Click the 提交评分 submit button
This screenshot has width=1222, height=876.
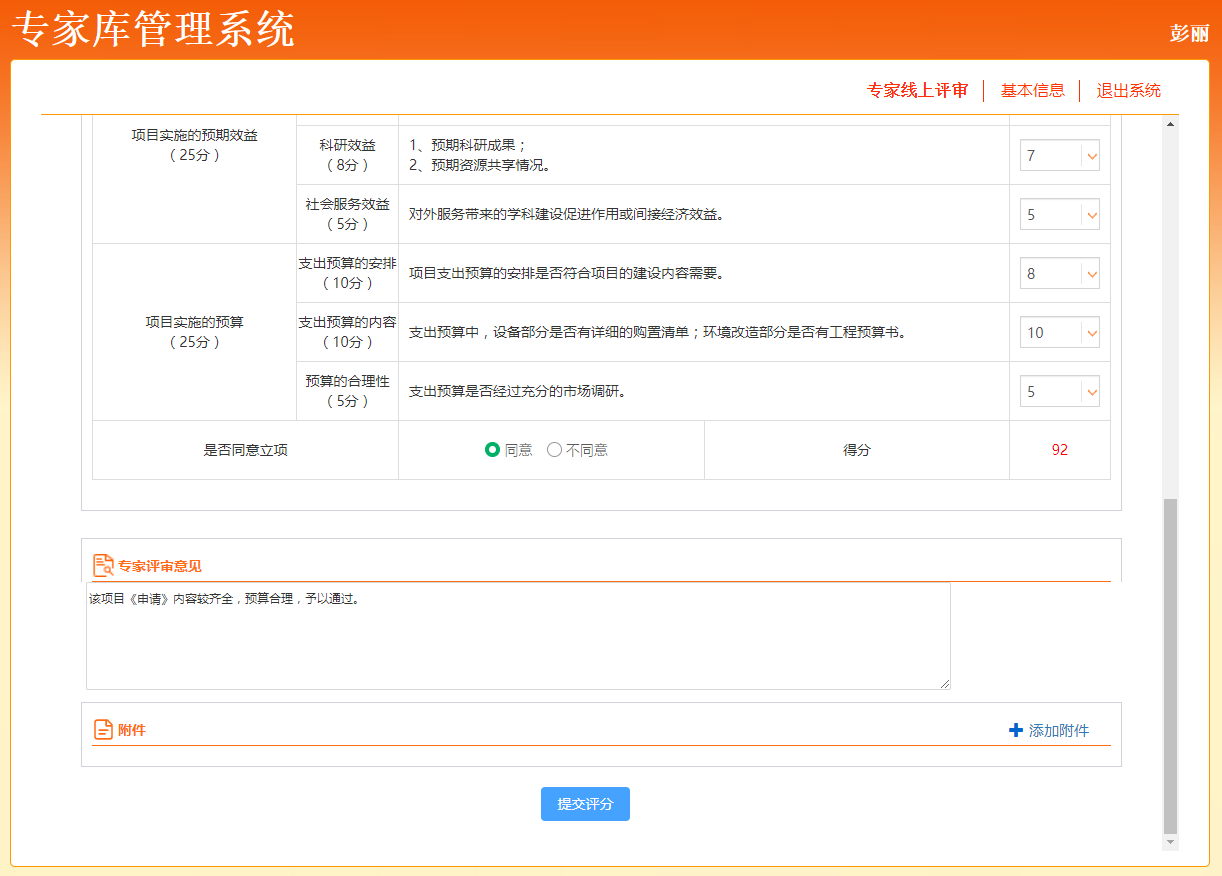(x=585, y=804)
